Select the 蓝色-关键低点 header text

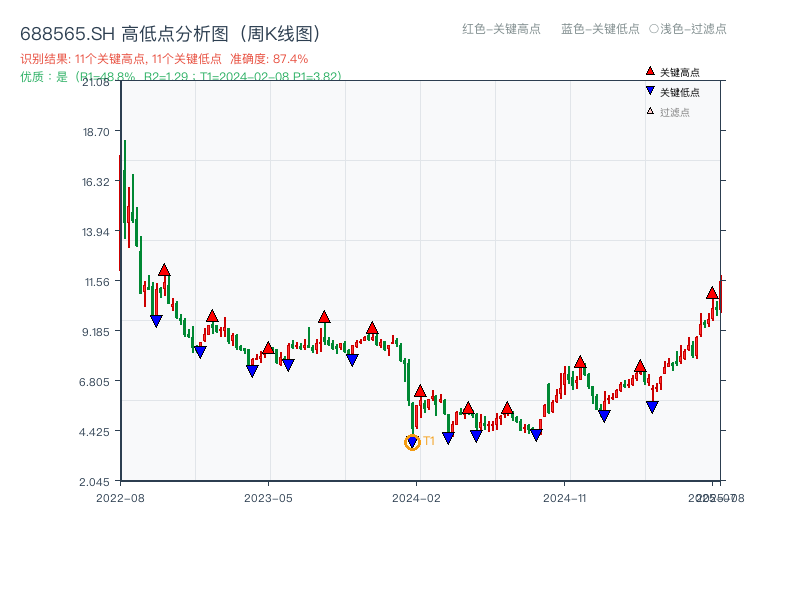[x=600, y=29]
